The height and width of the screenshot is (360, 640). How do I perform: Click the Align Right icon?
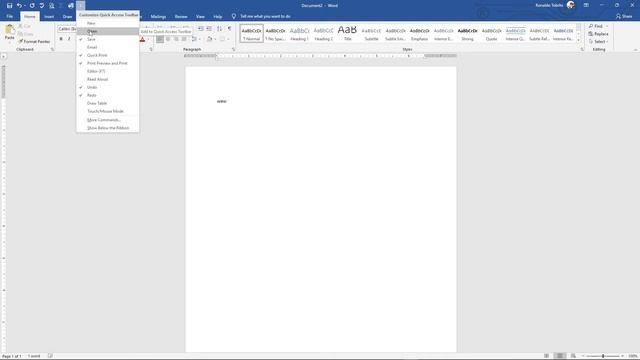point(176,39)
